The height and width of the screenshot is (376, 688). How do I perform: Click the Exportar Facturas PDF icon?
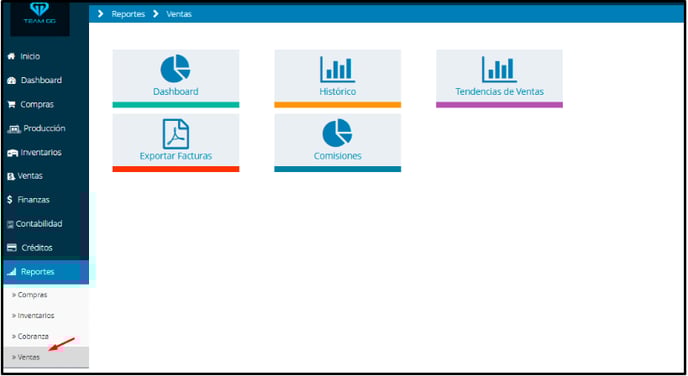[176, 134]
